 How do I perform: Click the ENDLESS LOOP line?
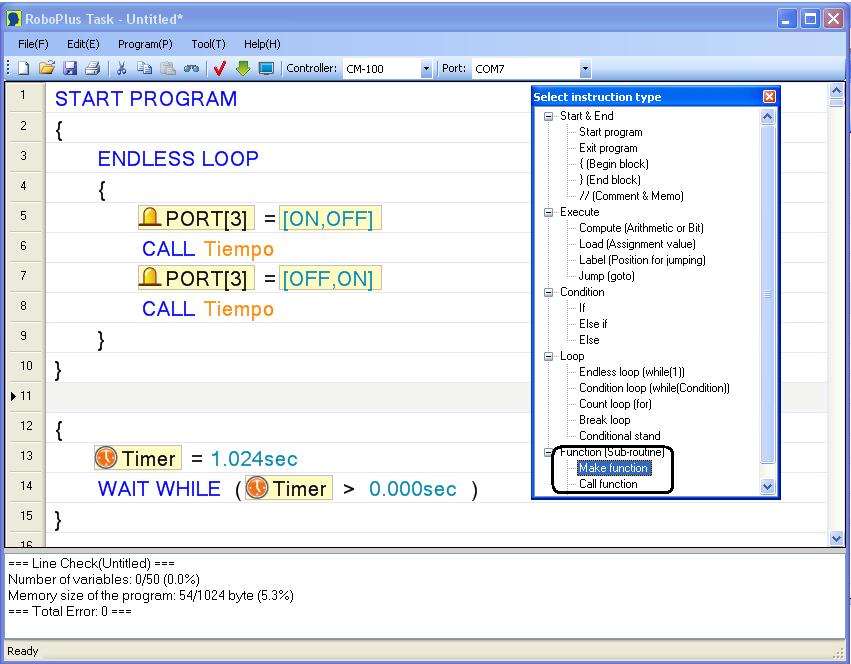pos(178,159)
